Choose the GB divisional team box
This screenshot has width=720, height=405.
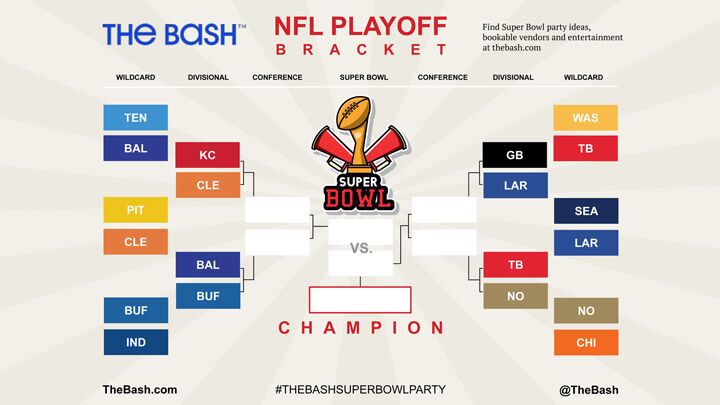(515, 155)
